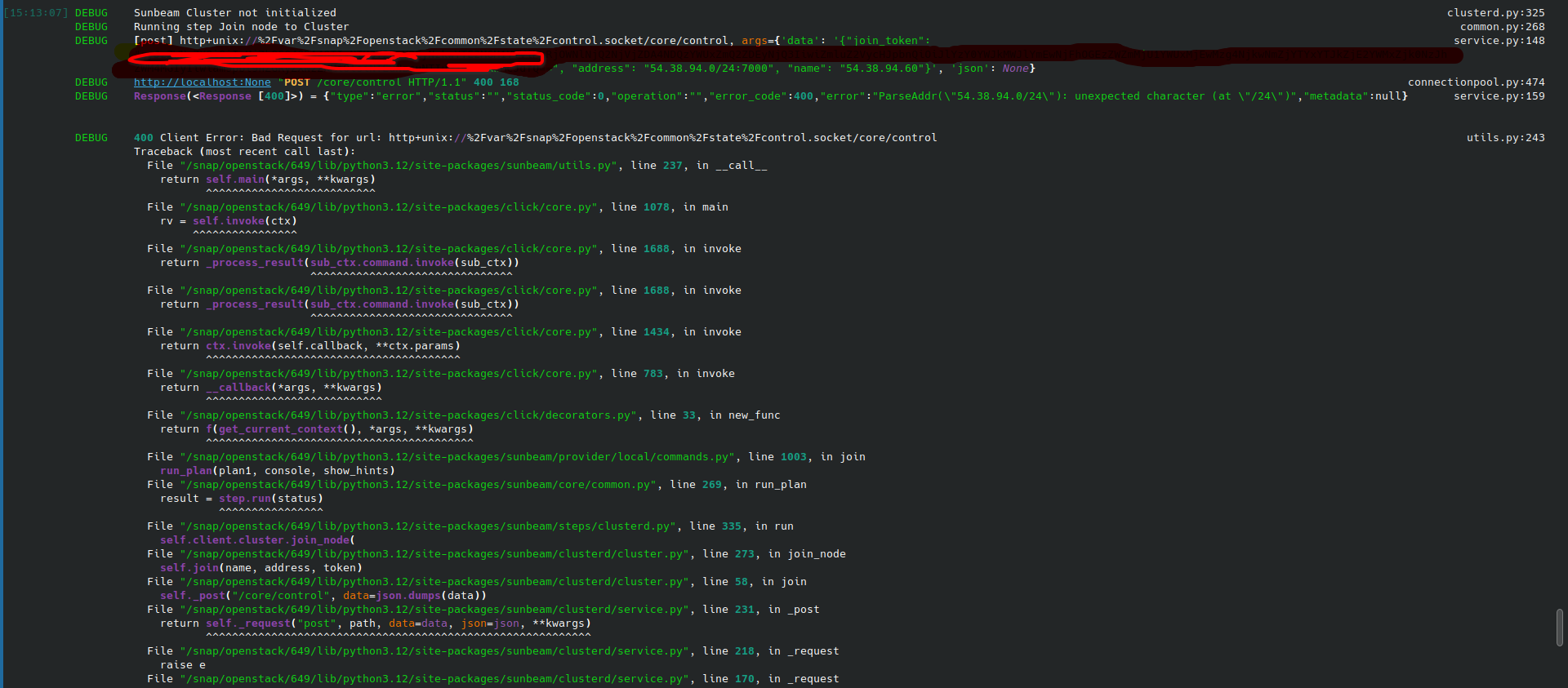Click the service.py:148 source reference

(1499, 41)
